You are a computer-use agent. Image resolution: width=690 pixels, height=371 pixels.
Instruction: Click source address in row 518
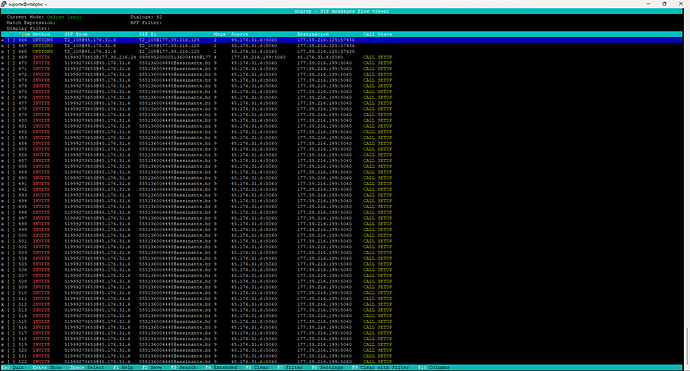254,339
